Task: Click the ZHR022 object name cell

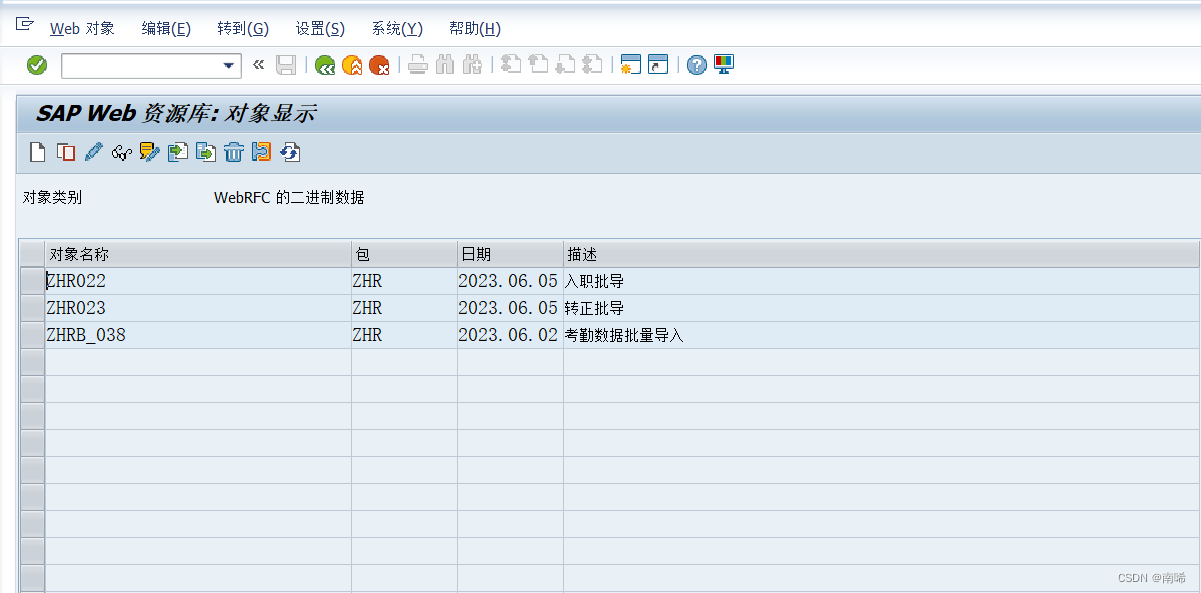Action: (198, 281)
